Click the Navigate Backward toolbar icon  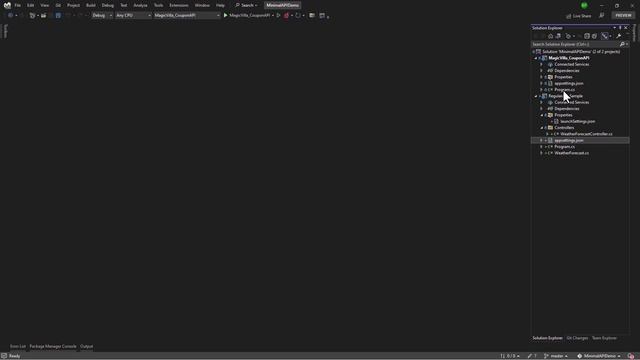10,16
